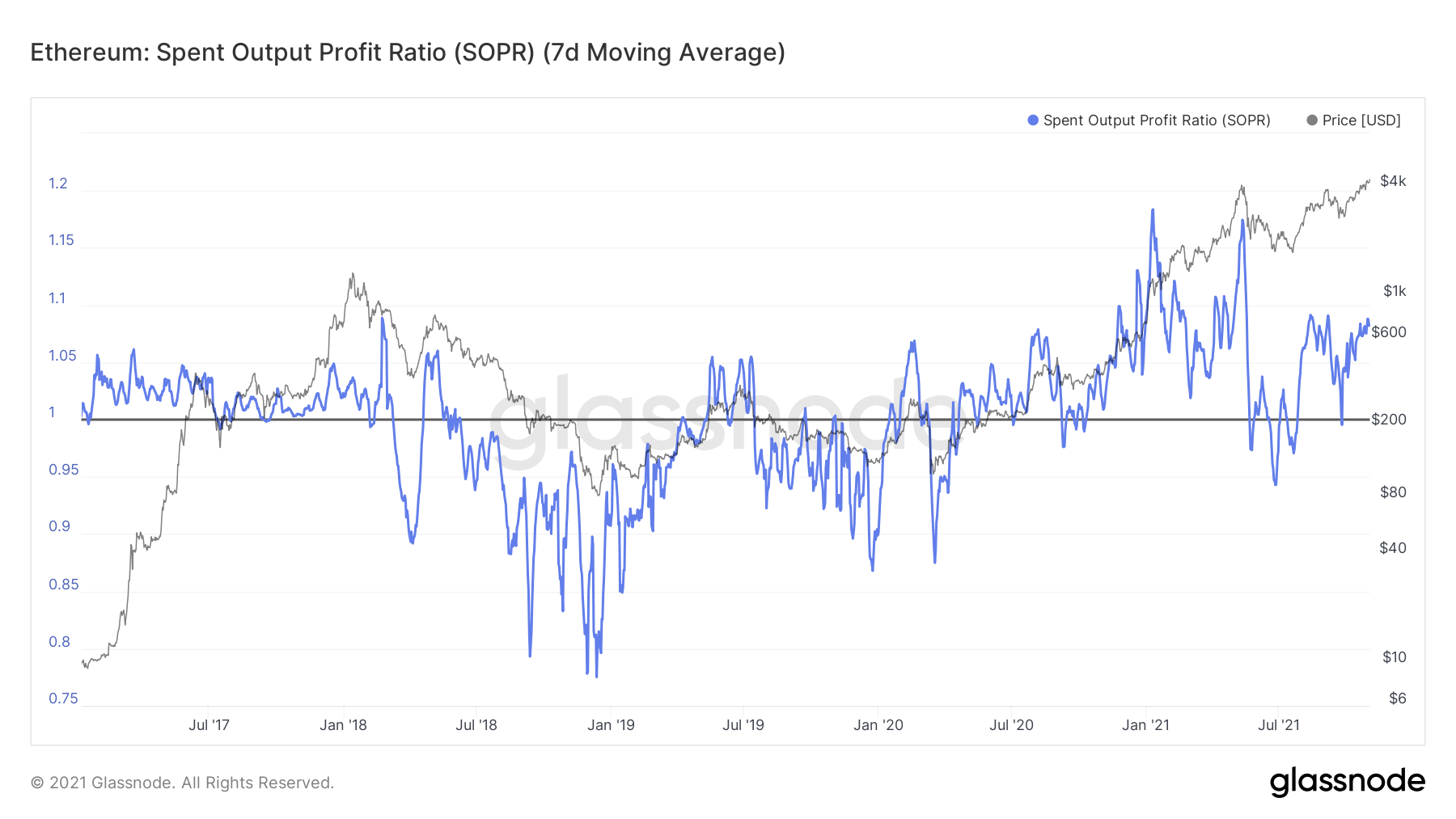The width and height of the screenshot is (1456, 819).
Task: Click the $200 price axis label
Action: coord(1389,419)
